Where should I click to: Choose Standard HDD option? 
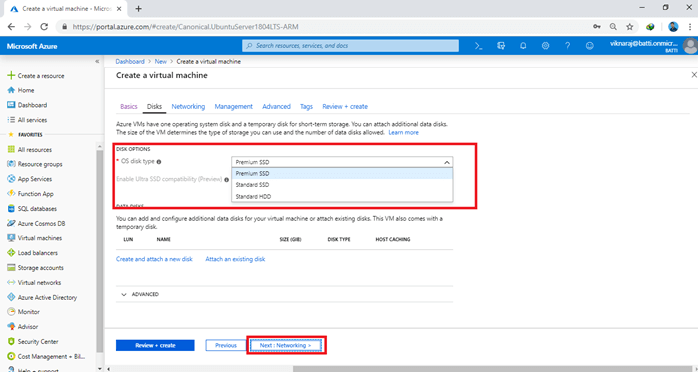pyautogui.click(x=342, y=196)
